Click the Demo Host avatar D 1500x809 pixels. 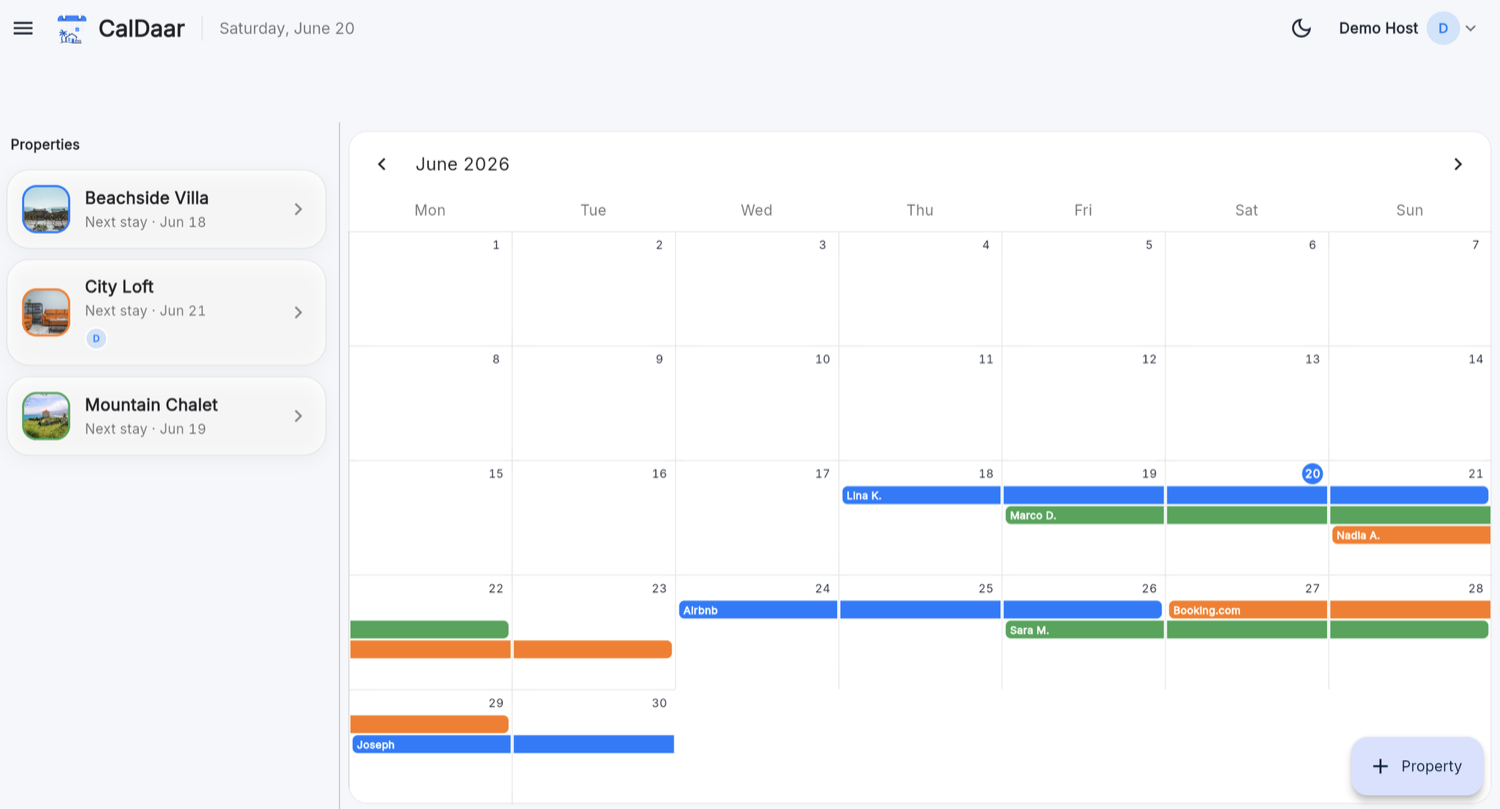(1443, 28)
